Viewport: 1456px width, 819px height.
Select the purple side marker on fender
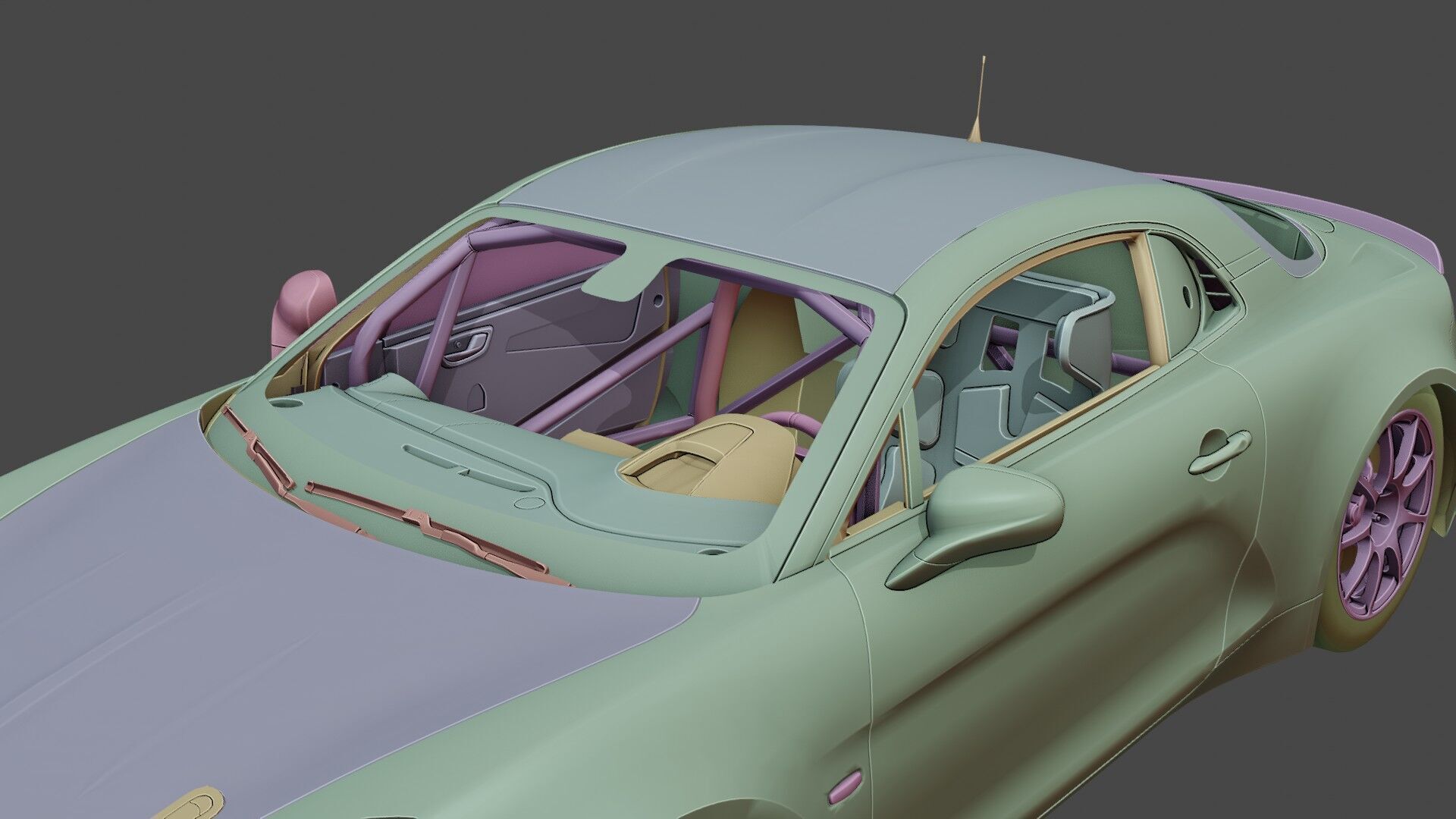[844, 786]
